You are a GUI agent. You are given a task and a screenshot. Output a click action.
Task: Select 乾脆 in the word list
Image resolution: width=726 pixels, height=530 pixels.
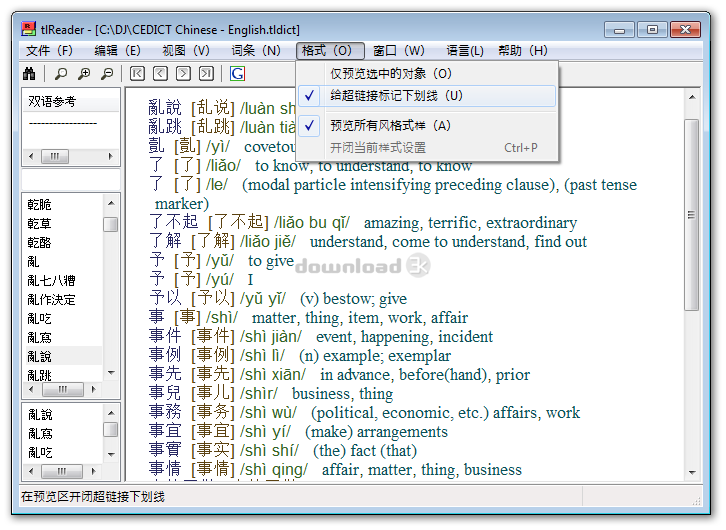click(39, 205)
